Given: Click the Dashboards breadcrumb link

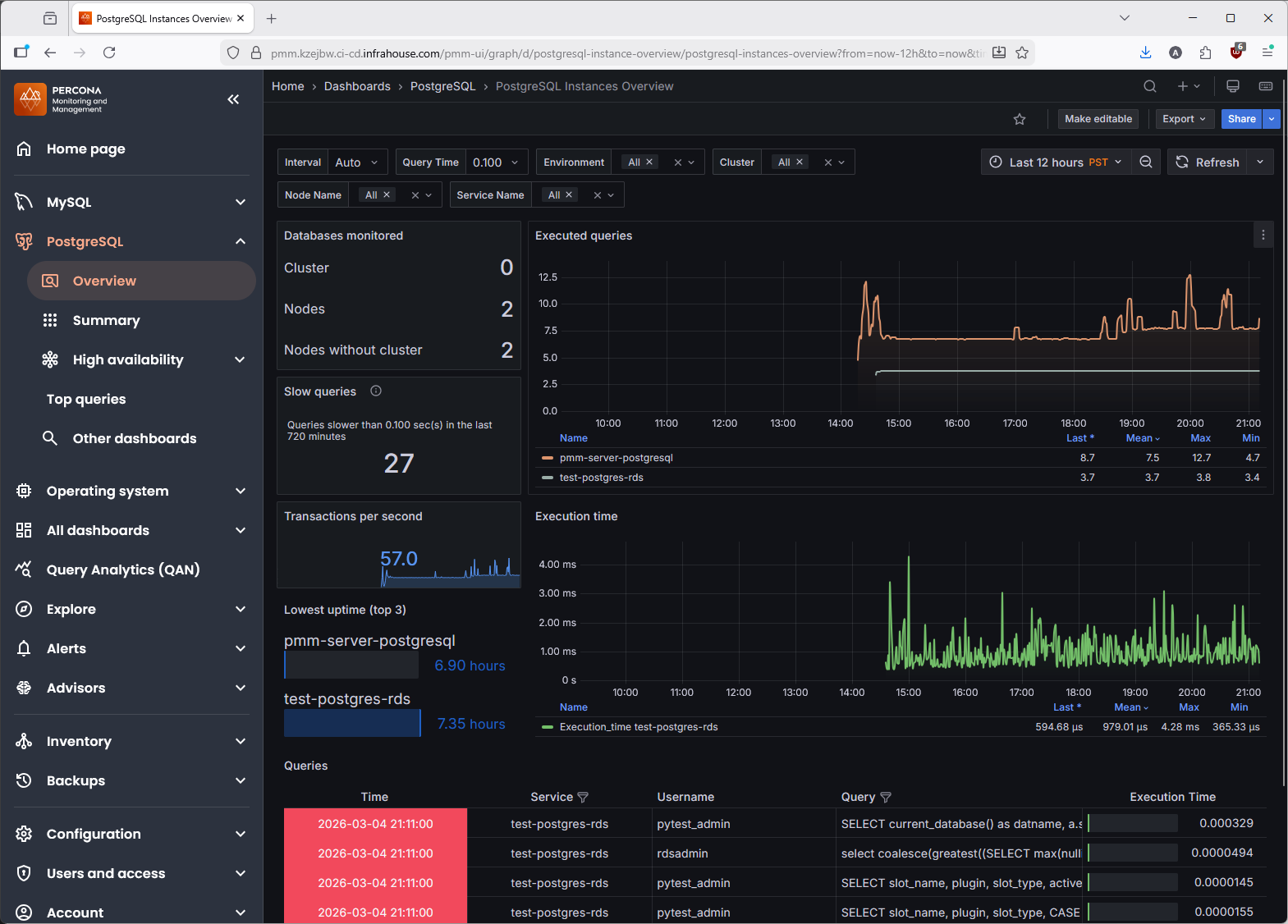Looking at the screenshot, I should (357, 86).
